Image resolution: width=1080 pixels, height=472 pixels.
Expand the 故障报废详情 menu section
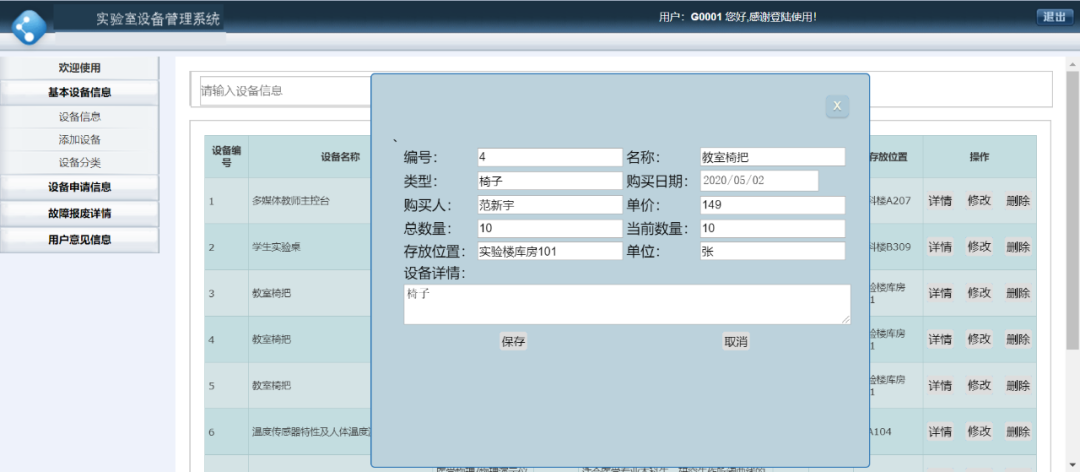click(x=80, y=214)
